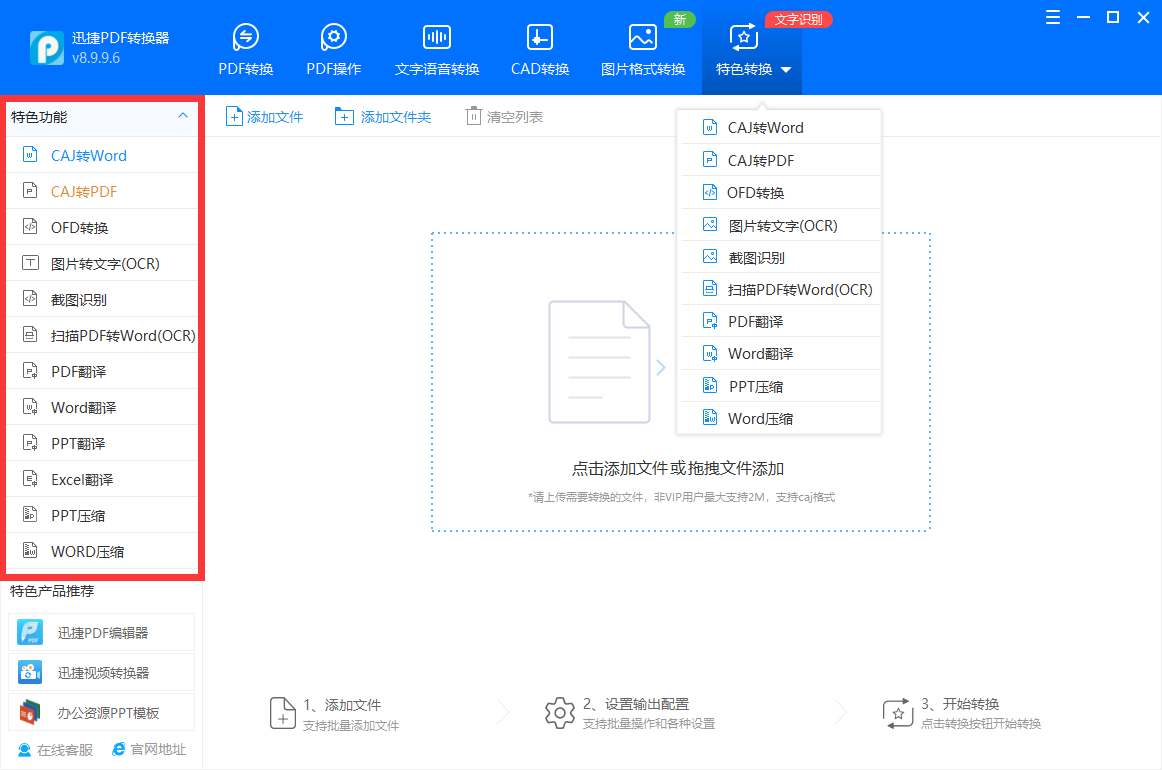Open the PDF操作 tab
The width and height of the screenshot is (1162, 770).
(333, 49)
